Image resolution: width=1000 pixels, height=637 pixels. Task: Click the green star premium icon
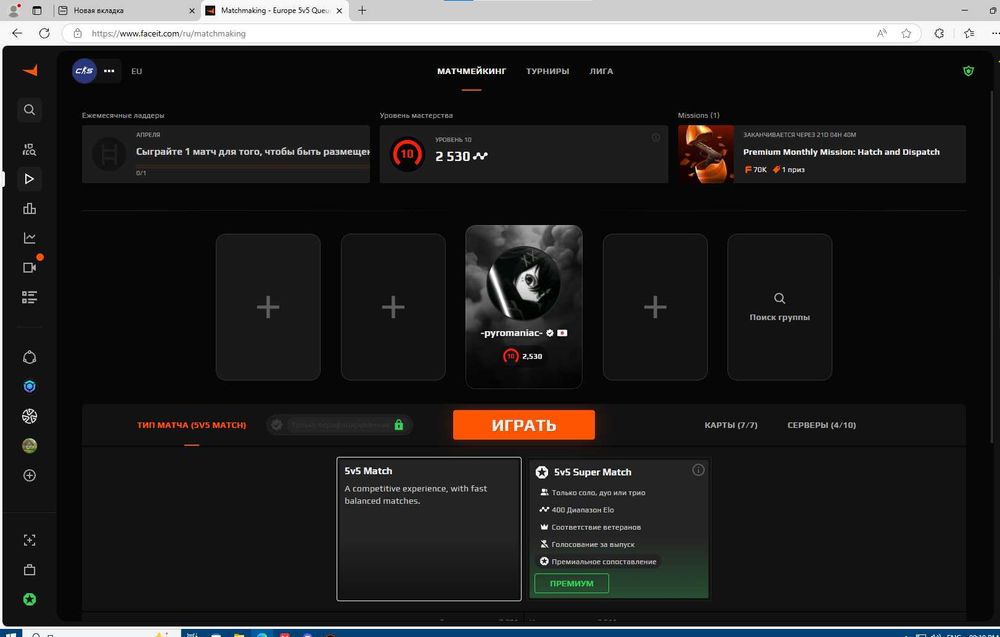tap(29, 599)
